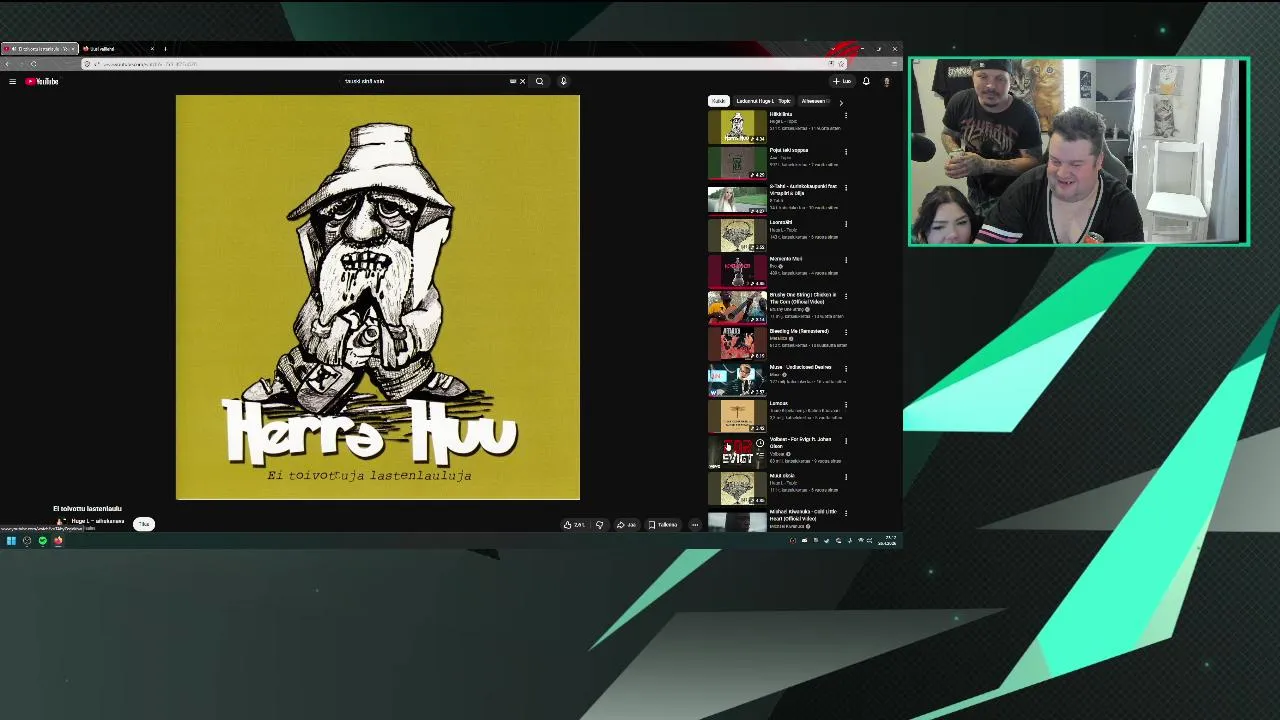Play 'Bleeding Me (Remastered)' thumbnail
Image resolution: width=1280 pixels, height=720 pixels.
coord(737,343)
